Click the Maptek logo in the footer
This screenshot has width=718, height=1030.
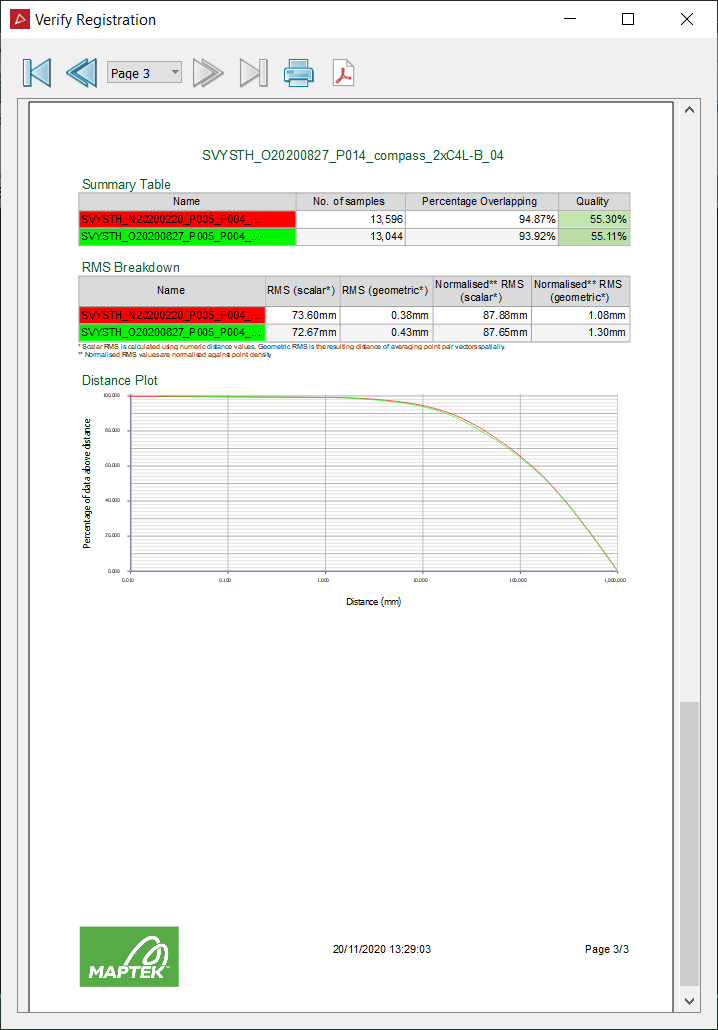coord(129,956)
